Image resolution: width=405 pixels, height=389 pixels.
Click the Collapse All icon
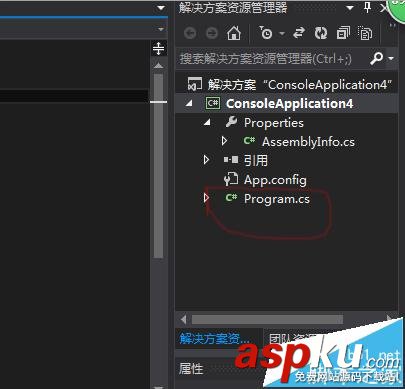click(343, 33)
